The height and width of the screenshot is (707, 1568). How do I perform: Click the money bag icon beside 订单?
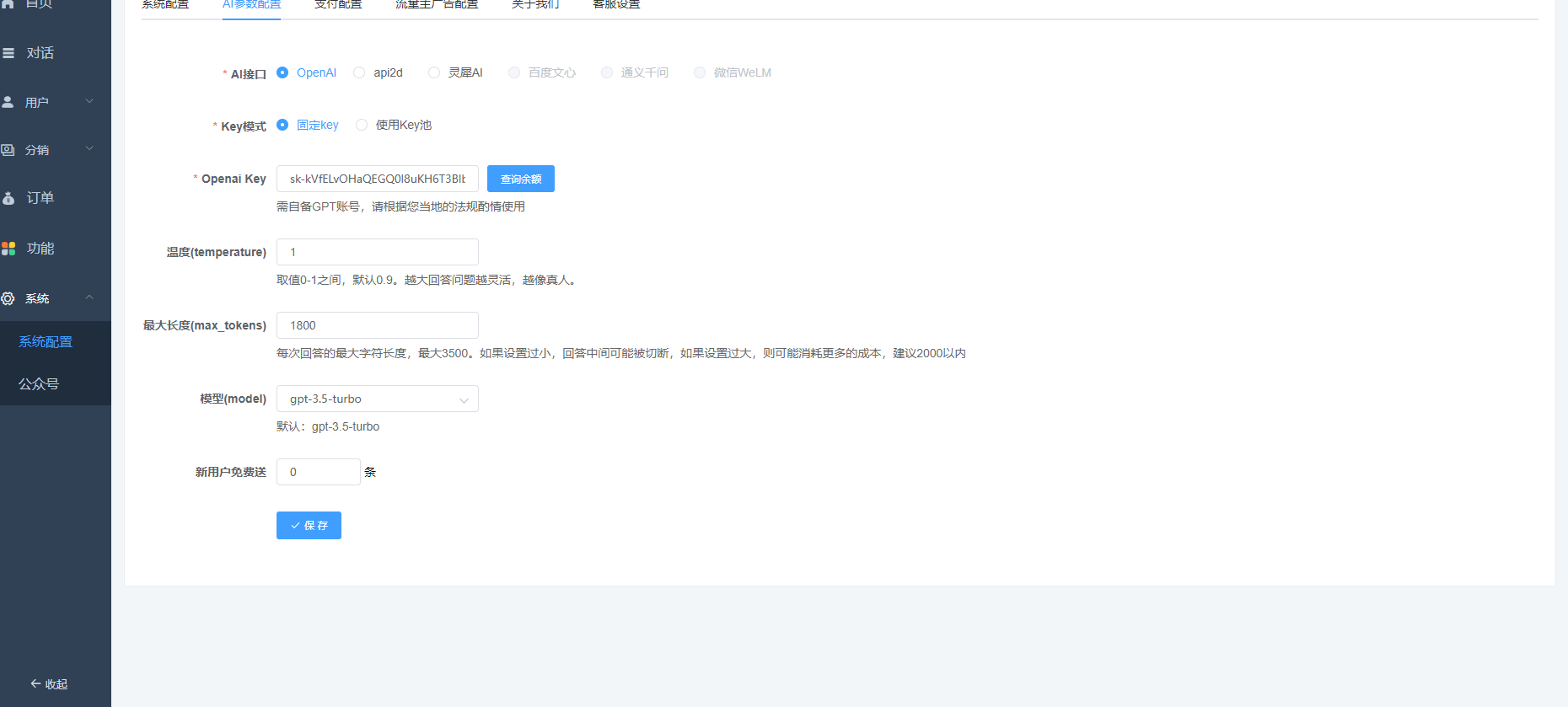pyautogui.click(x=8, y=198)
